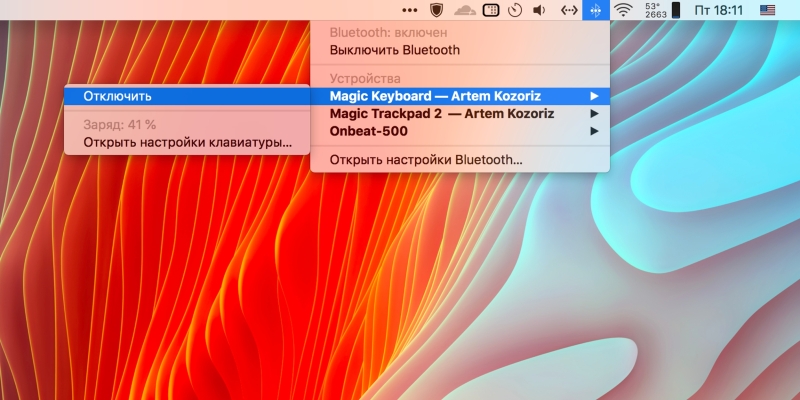
Task: Choose Открыть настройки клавиатуры…
Action: pos(187,142)
